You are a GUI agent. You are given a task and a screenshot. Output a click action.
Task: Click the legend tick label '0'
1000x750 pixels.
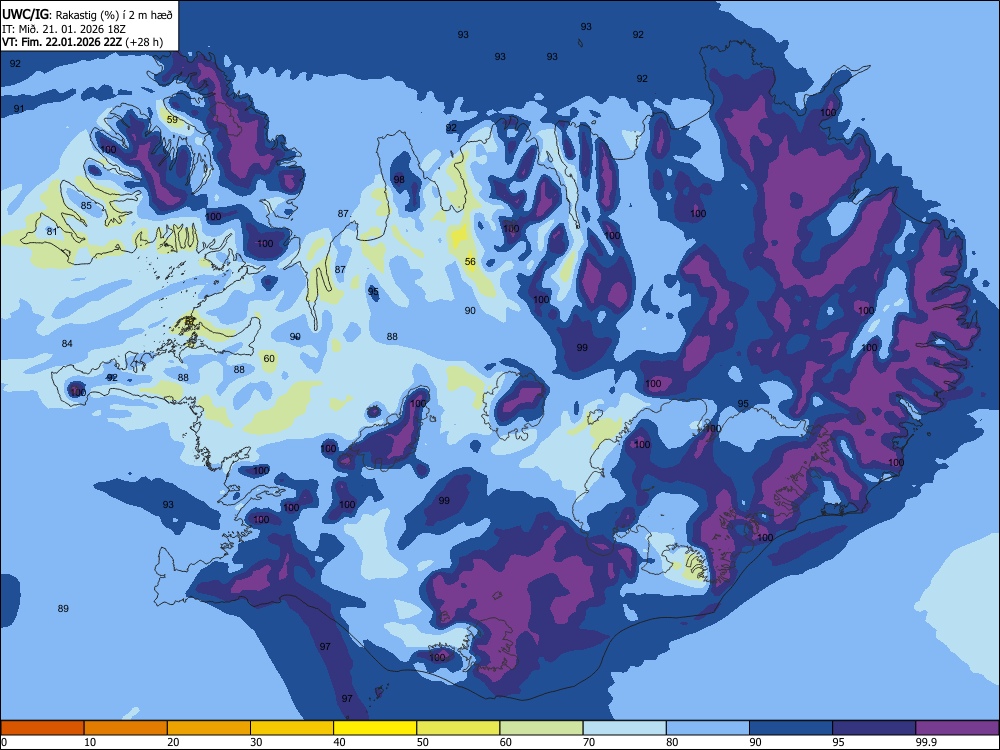tap(4, 742)
